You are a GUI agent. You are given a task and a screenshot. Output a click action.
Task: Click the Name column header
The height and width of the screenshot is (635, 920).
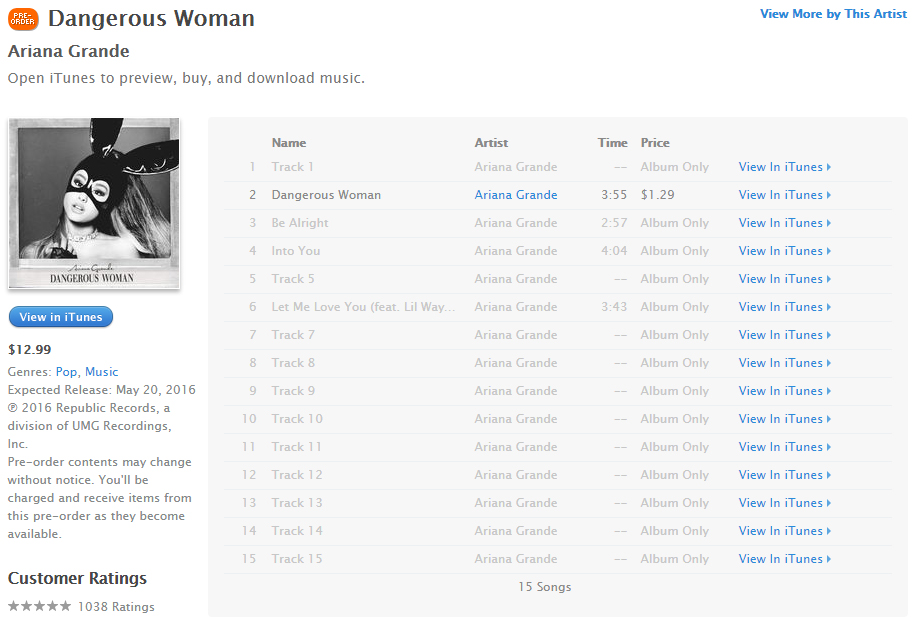click(x=289, y=143)
